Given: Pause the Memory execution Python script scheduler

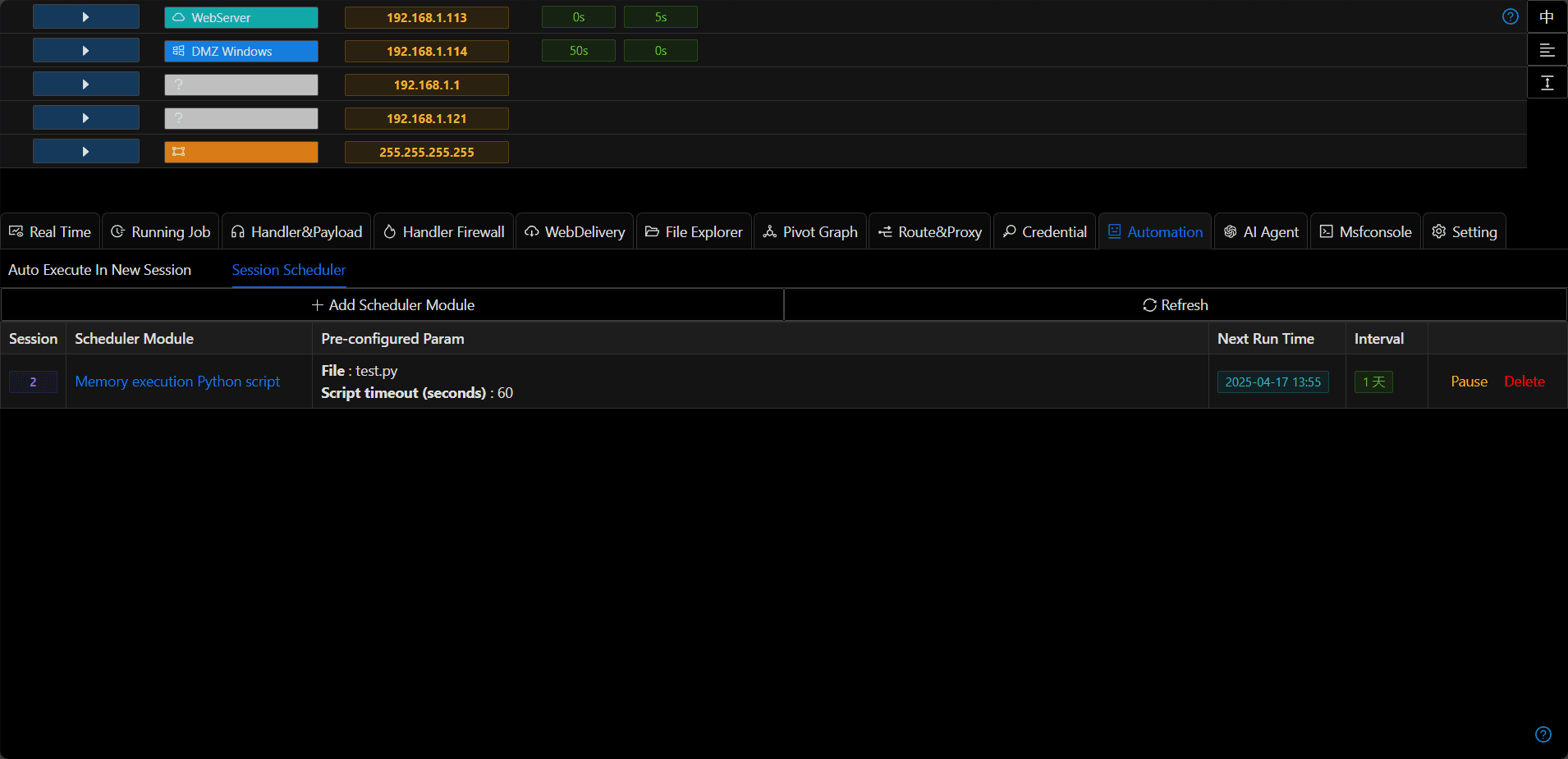Looking at the screenshot, I should 1469,382.
